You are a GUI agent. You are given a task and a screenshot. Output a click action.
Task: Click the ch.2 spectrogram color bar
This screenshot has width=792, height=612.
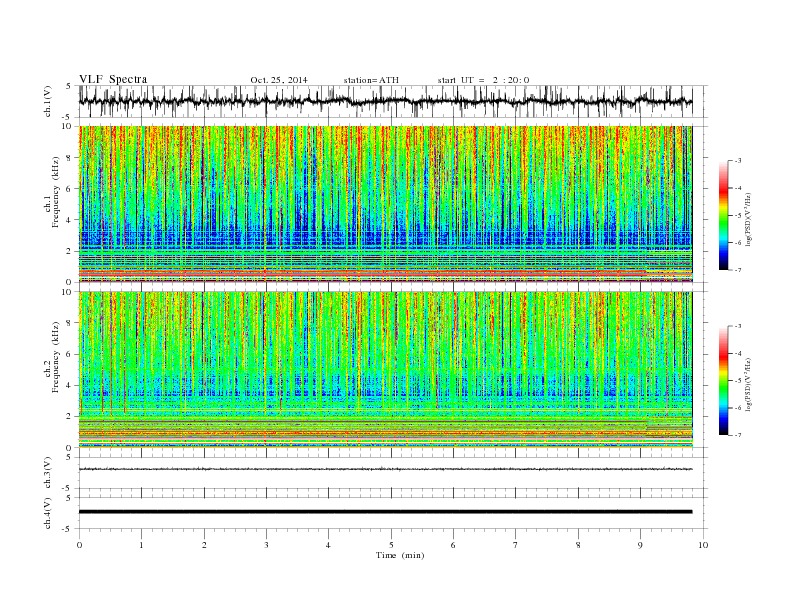[x=723, y=381]
